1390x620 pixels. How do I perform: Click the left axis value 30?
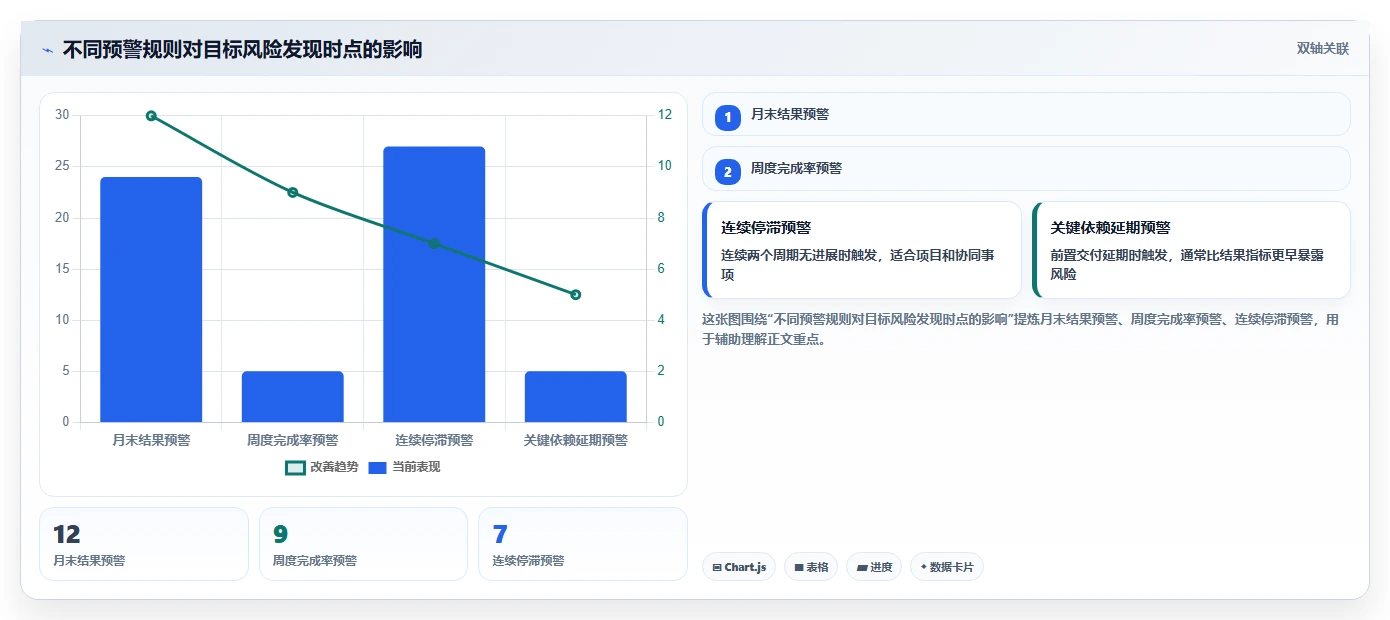[x=62, y=115]
